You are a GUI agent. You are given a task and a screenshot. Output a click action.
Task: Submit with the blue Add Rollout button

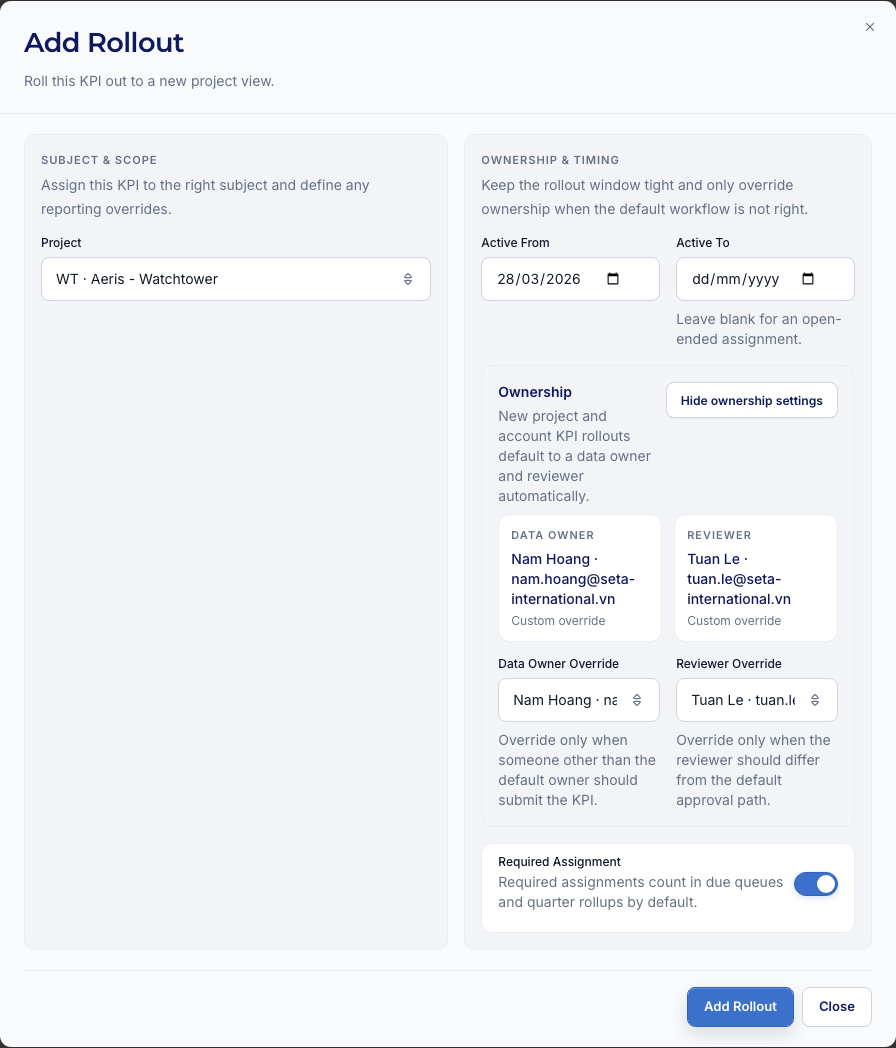740,1006
